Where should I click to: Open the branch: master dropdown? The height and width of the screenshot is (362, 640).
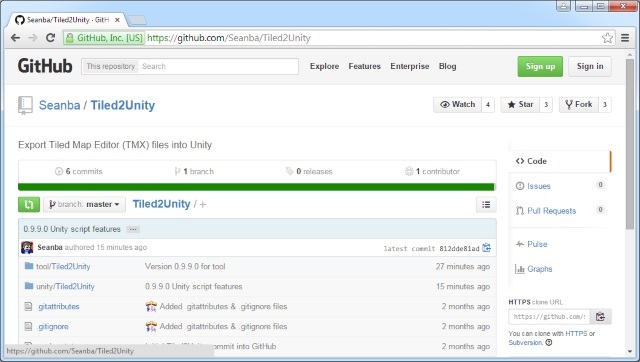(x=84, y=204)
